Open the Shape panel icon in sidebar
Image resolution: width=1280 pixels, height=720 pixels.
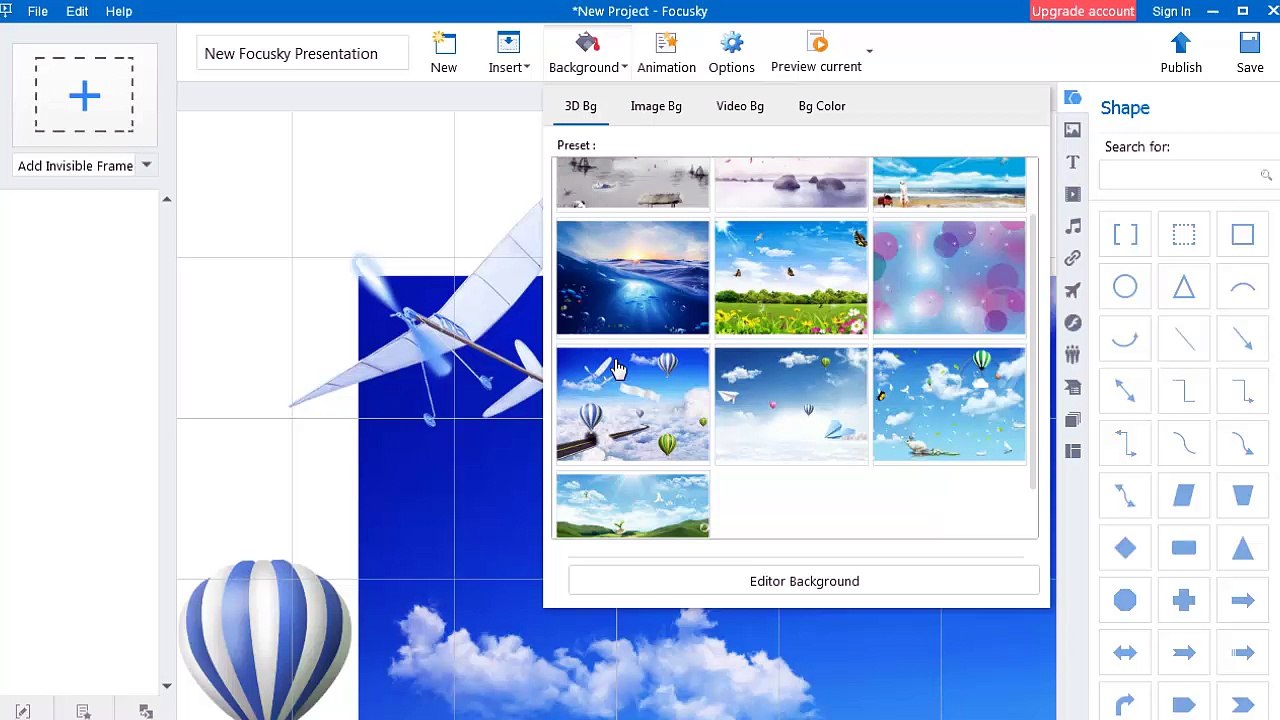click(1073, 97)
